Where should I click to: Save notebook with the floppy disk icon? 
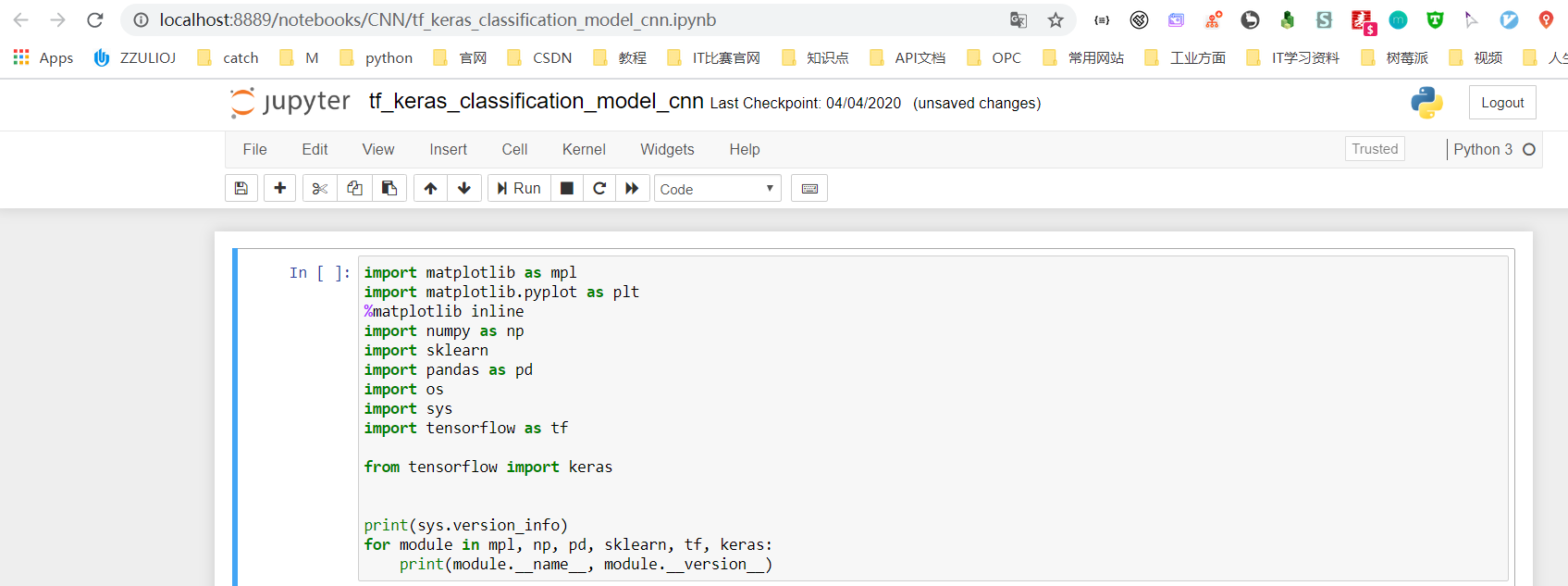pyautogui.click(x=241, y=188)
